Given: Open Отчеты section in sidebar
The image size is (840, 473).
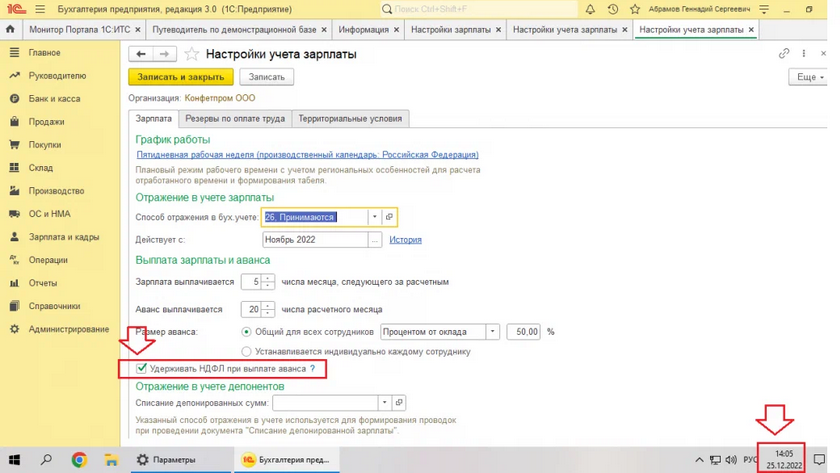Looking at the screenshot, I should point(42,283).
